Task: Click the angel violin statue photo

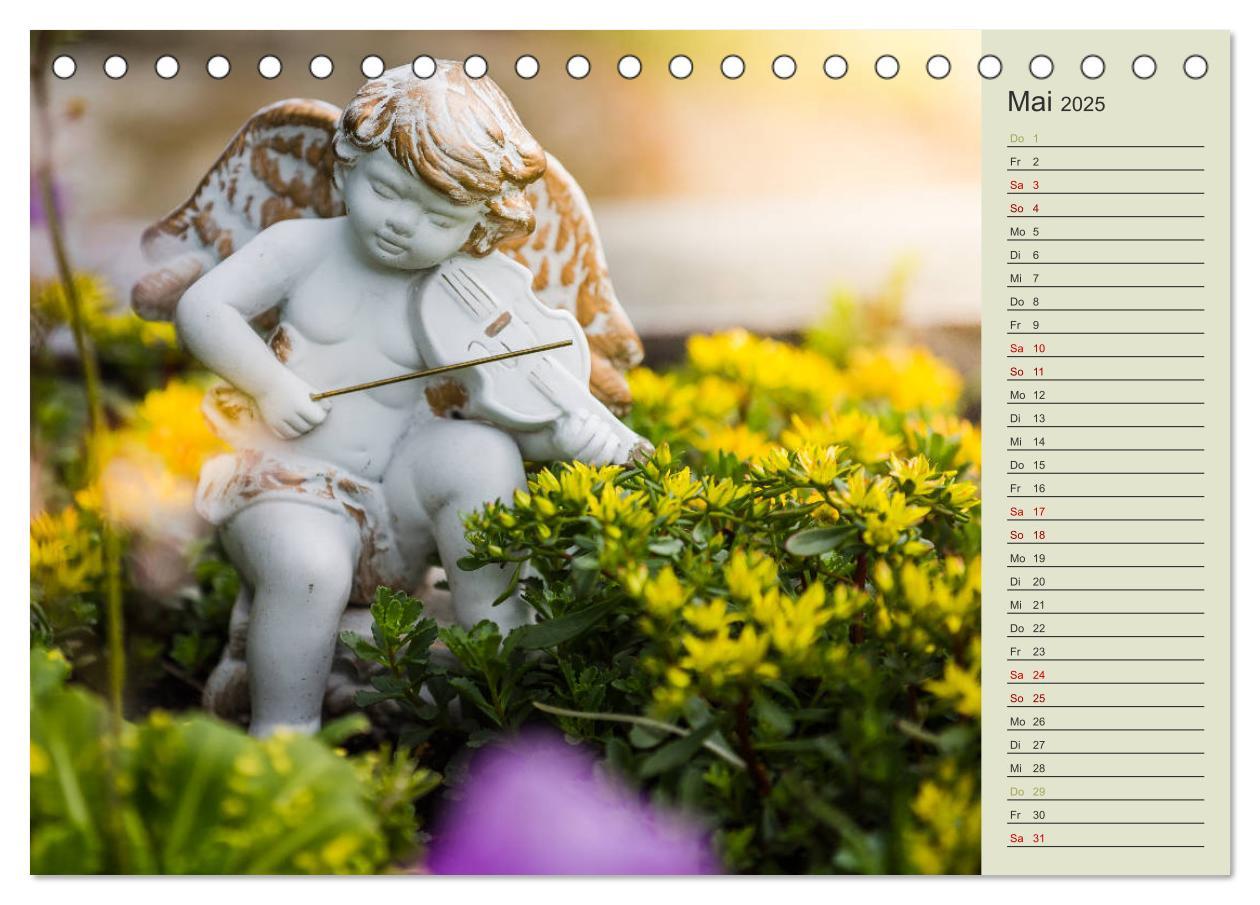Action: pos(505,452)
